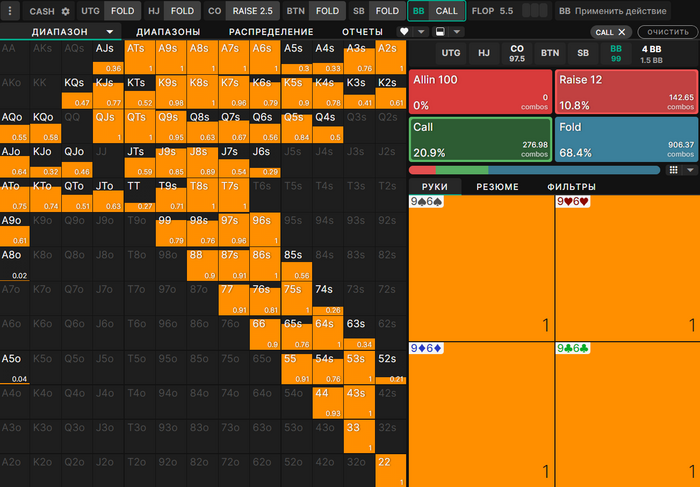
Task: Click the action frequency color bar
Action: [534, 170]
